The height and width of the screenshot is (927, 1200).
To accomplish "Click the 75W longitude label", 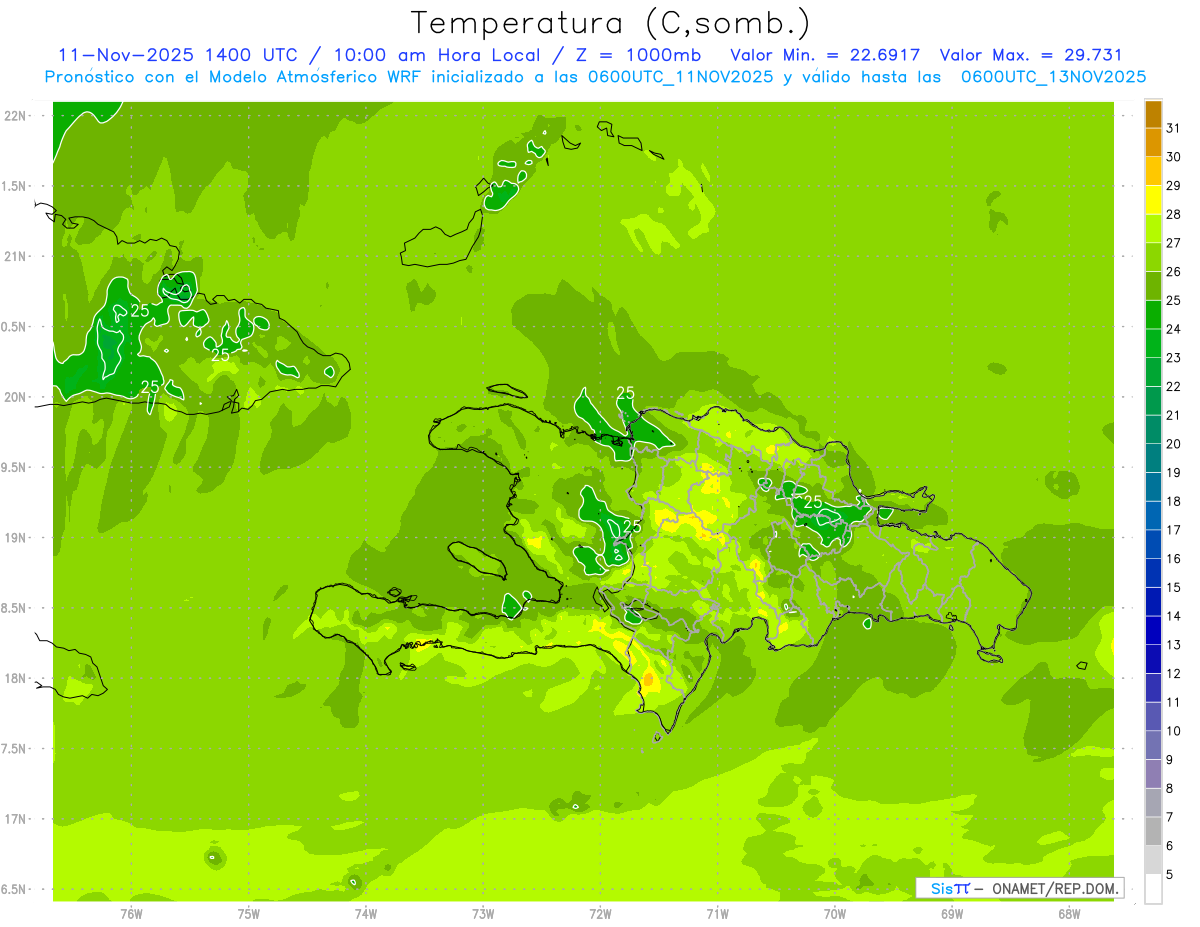I will (249, 913).
